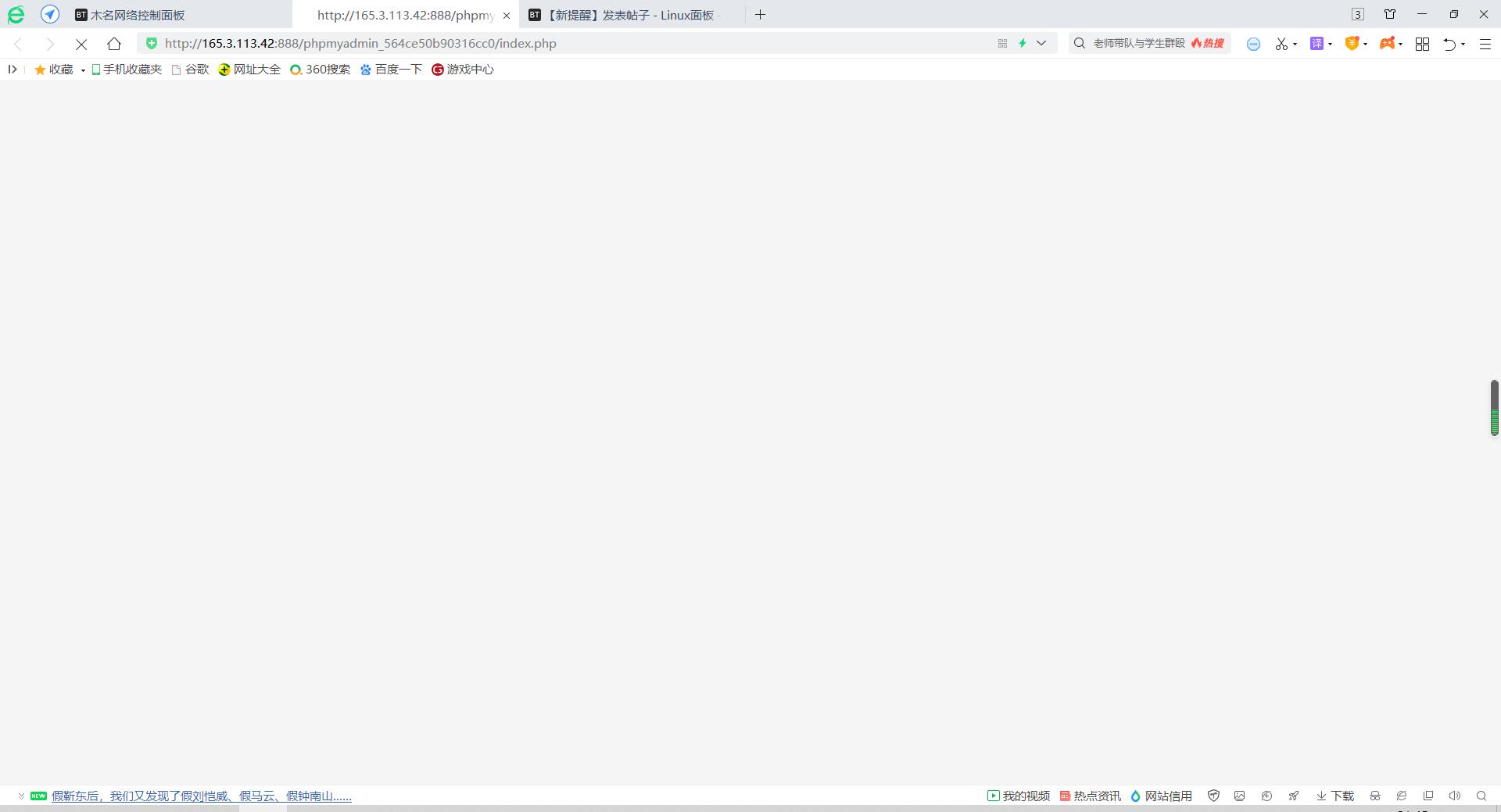Open the 下载 download manager
The height and width of the screenshot is (812, 1501).
click(x=1335, y=796)
